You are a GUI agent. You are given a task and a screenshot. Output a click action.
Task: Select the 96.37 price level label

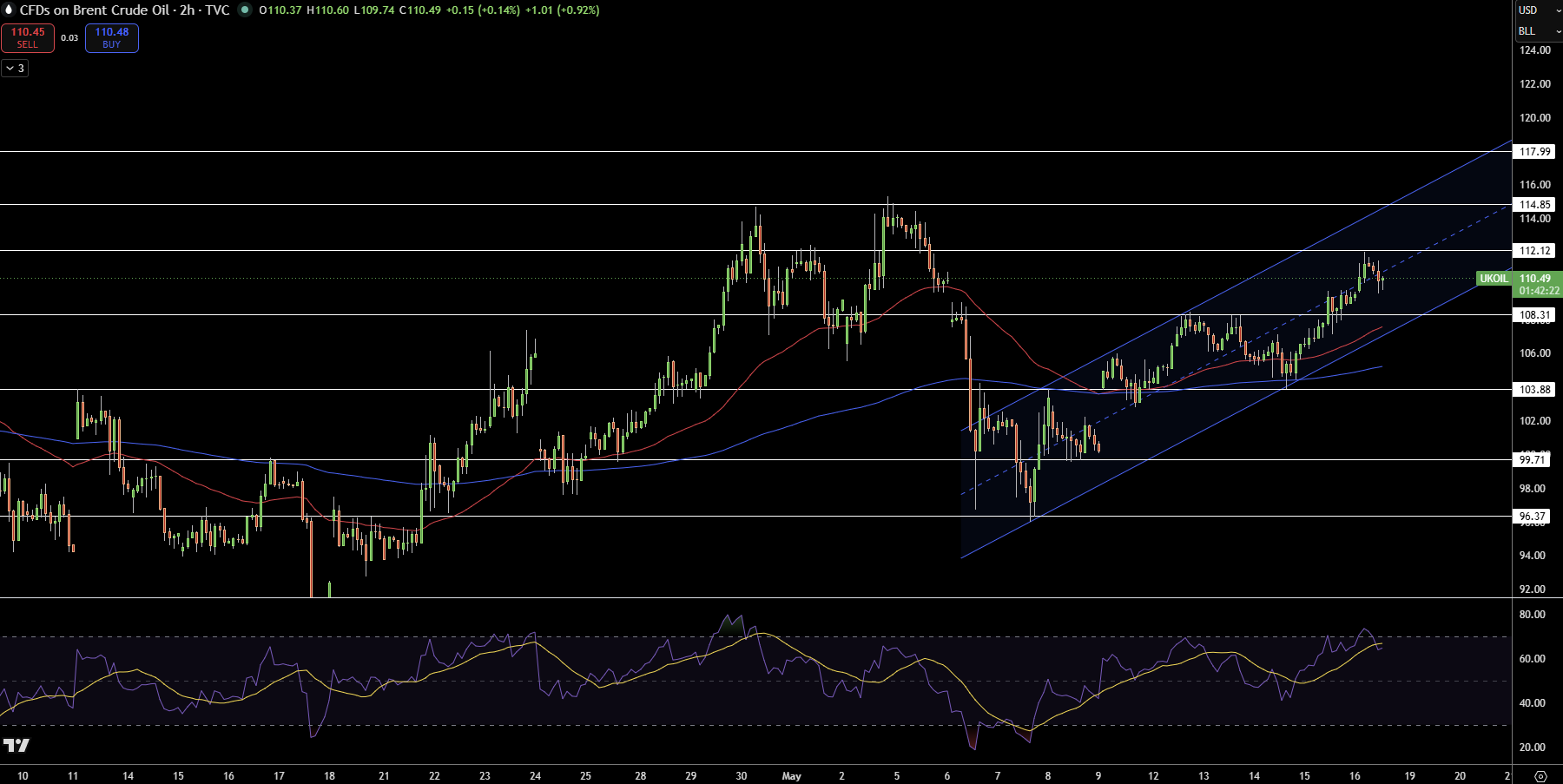[1533, 517]
